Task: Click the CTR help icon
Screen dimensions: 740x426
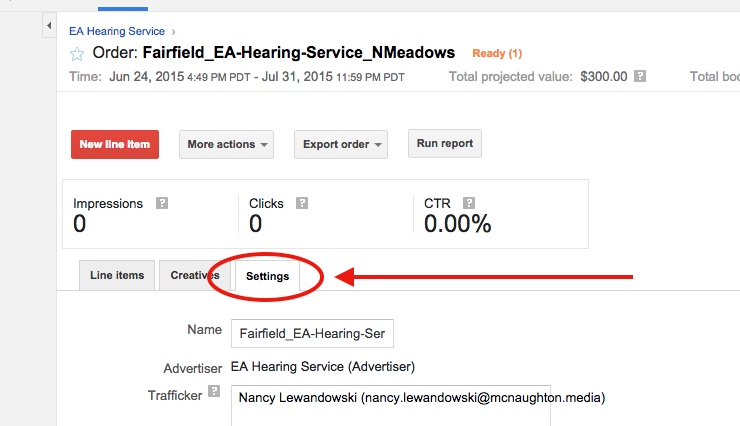Action: tap(468, 203)
